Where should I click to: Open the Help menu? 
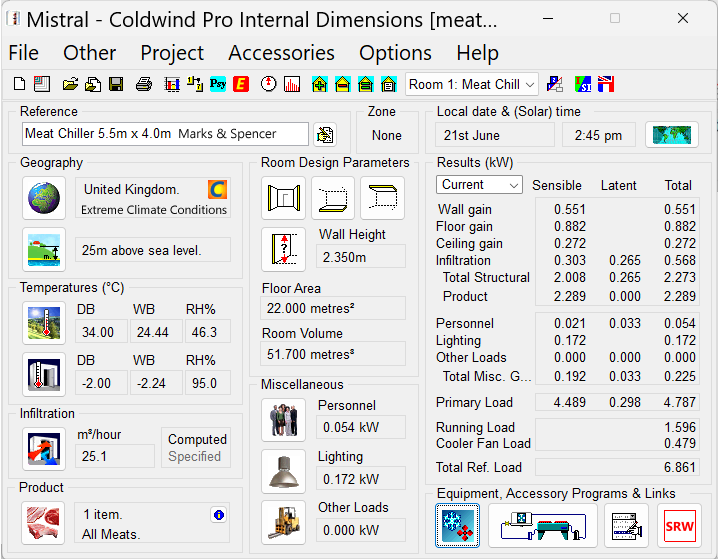click(478, 53)
